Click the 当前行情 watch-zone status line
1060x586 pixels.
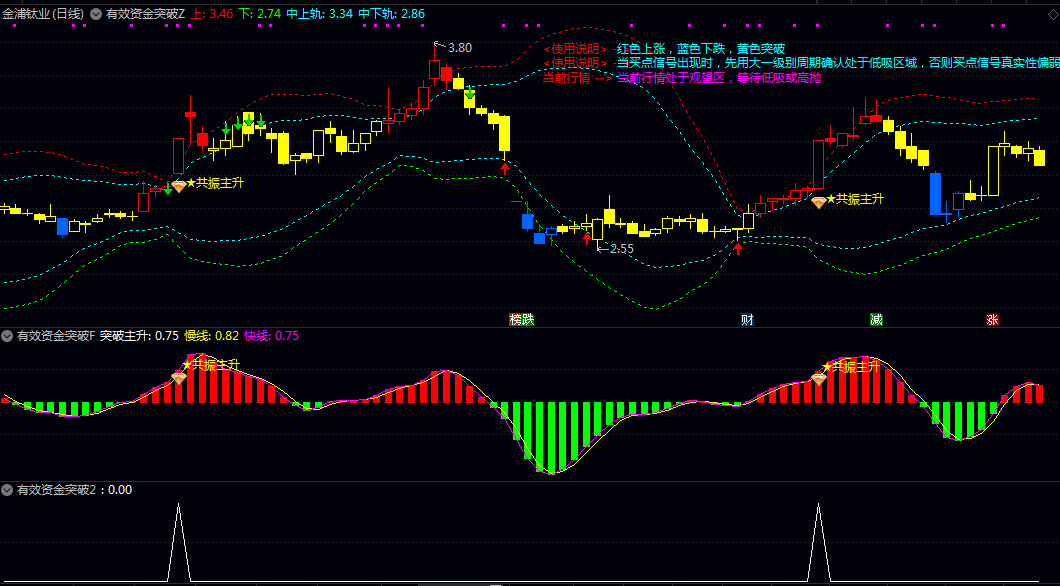pos(681,78)
